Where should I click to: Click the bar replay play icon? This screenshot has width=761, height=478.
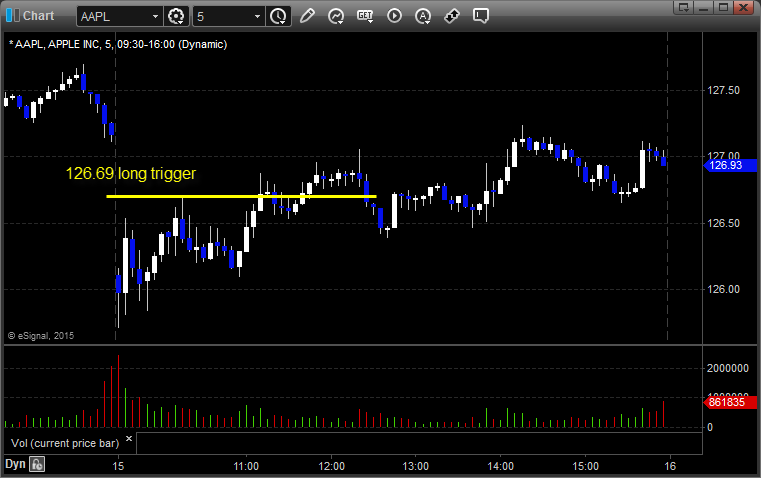pos(394,16)
